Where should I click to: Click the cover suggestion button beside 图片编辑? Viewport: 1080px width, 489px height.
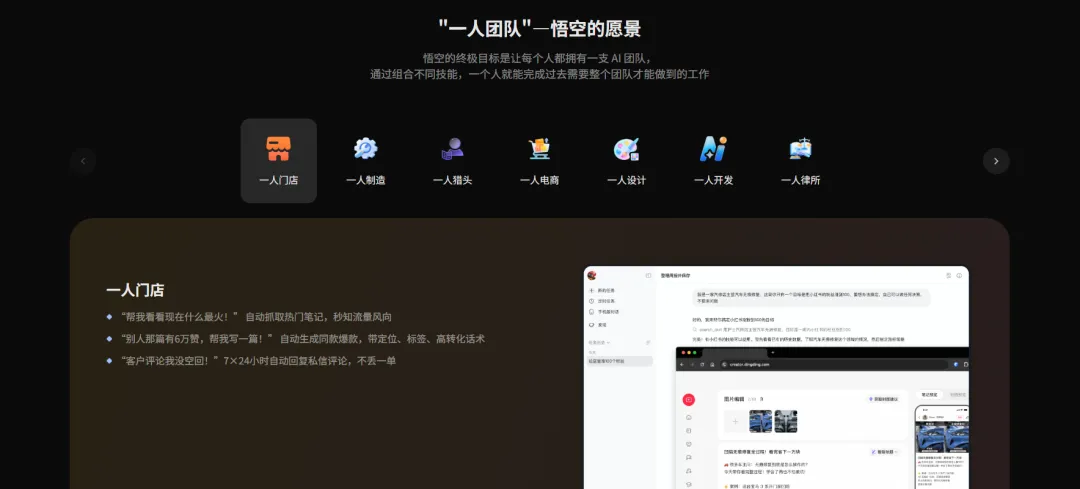(884, 399)
